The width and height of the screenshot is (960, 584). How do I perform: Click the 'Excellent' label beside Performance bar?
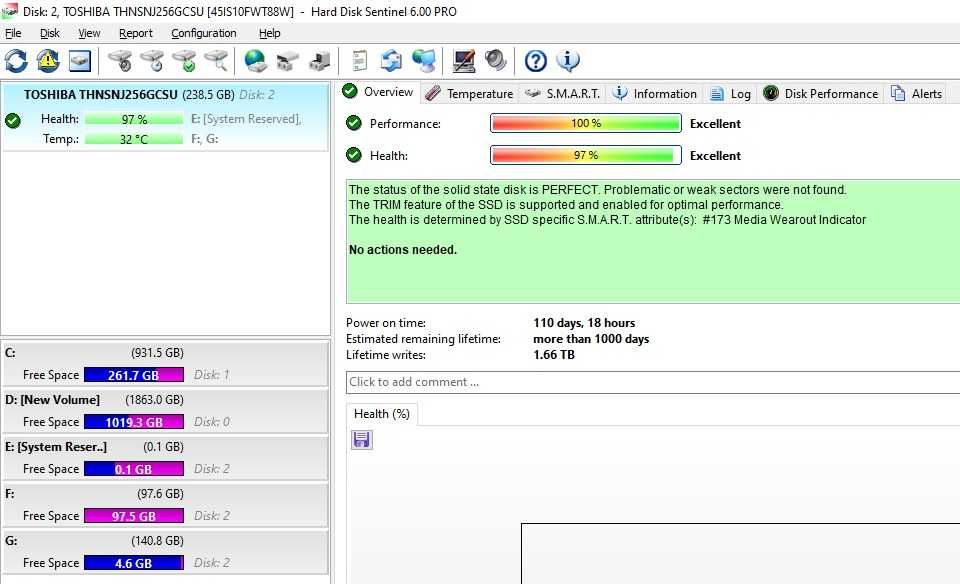point(715,124)
